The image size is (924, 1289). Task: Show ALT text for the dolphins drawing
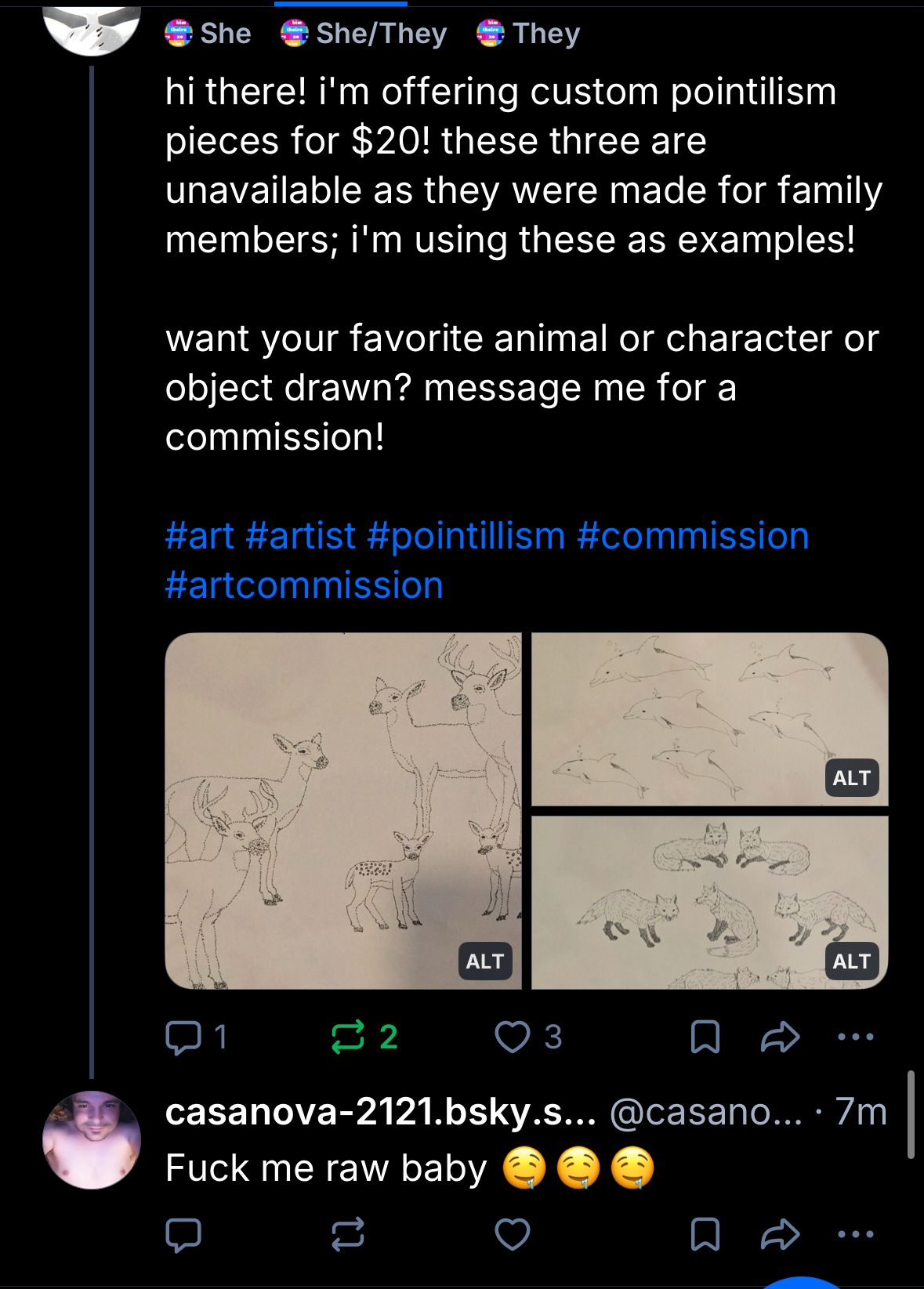(851, 778)
